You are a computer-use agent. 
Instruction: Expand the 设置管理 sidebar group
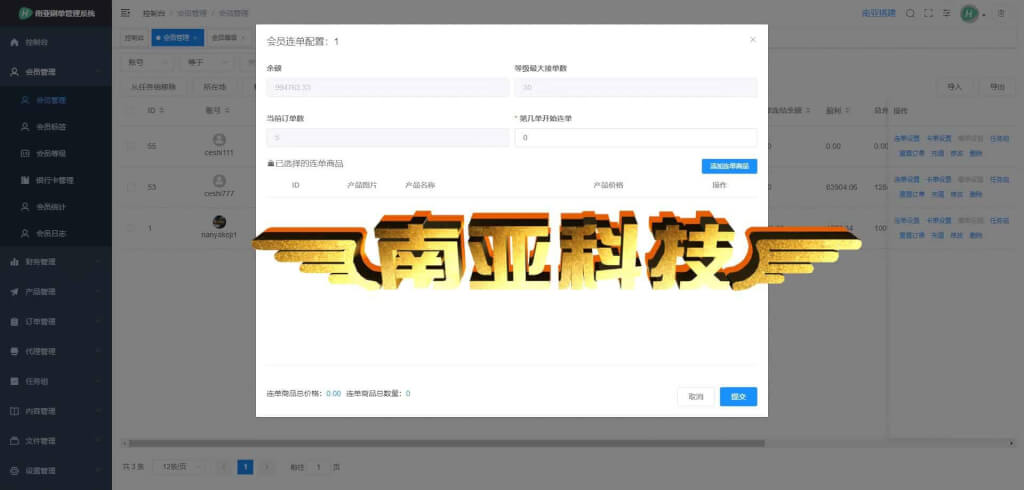click(x=99, y=470)
